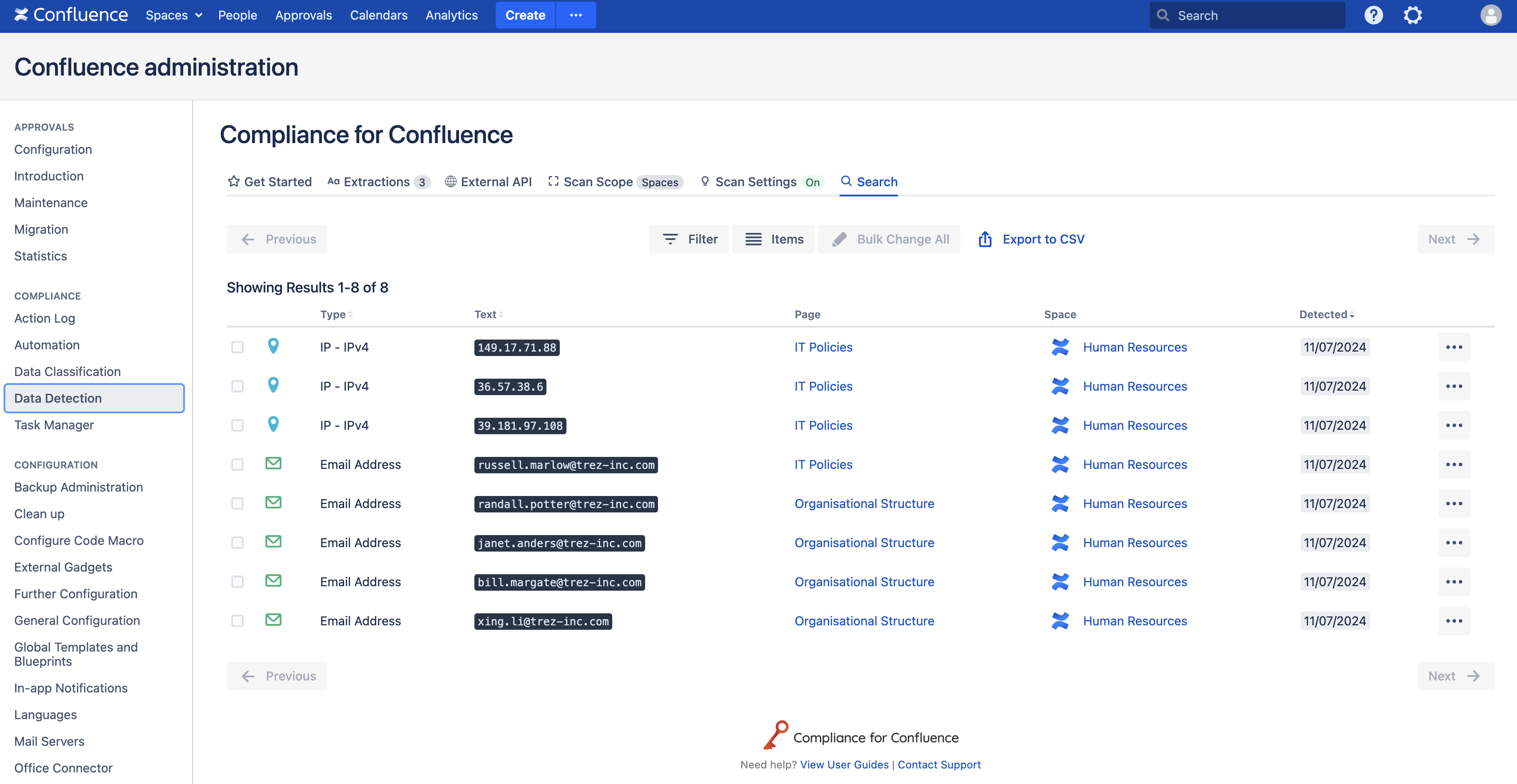Click the Export to CSV button
The width and height of the screenshot is (1517, 784).
click(x=1031, y=240)
